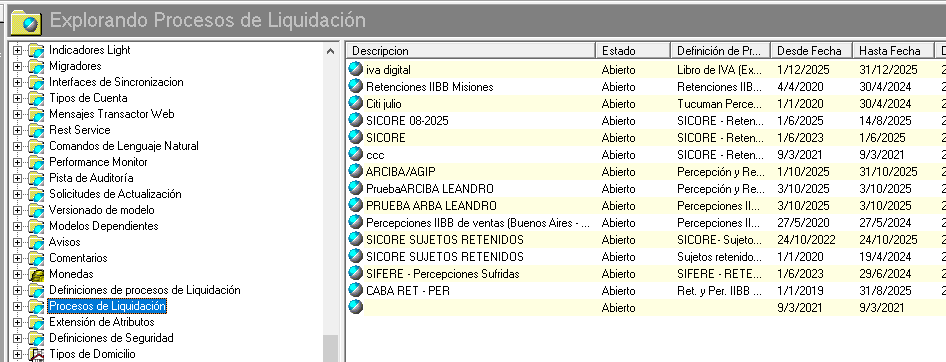Sort by the Estado column header
The height and width of the screenshot is (362, 946).
point(633,51)
